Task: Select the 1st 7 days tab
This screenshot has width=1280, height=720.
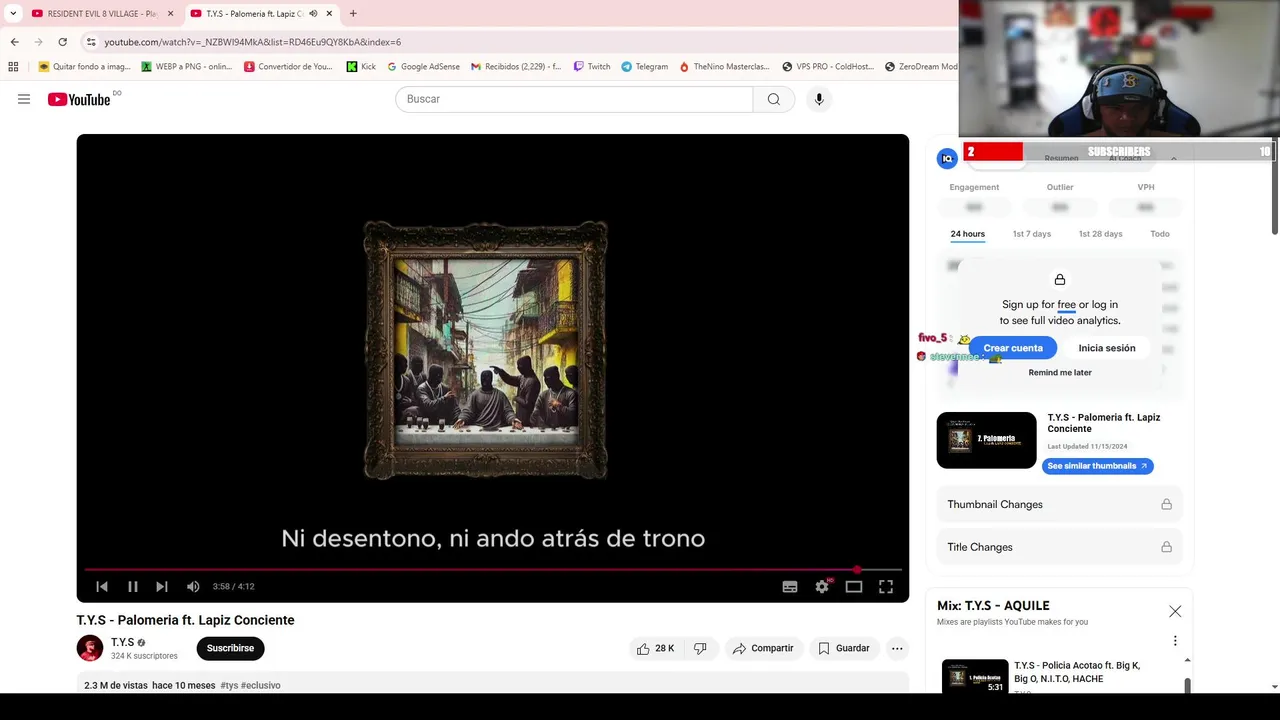Action: pyautogui.click(x=1032, y=234)
